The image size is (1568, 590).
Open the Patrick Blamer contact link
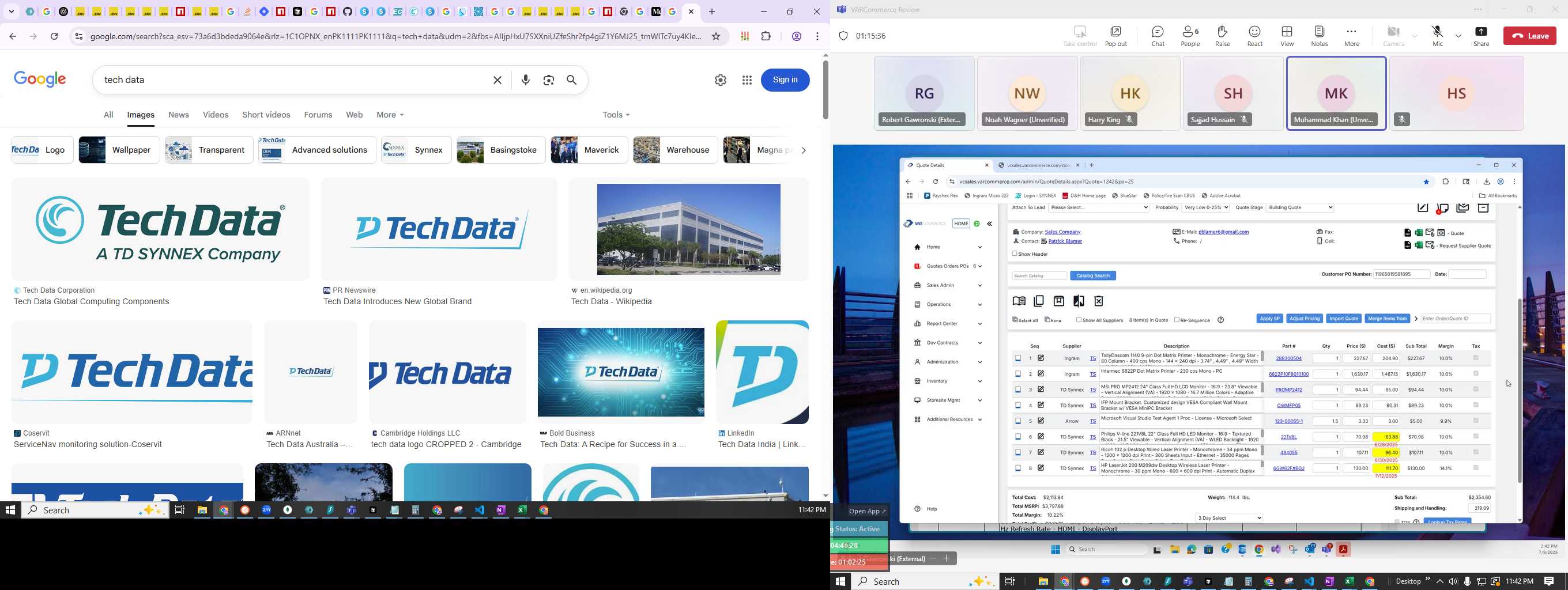1065,241
